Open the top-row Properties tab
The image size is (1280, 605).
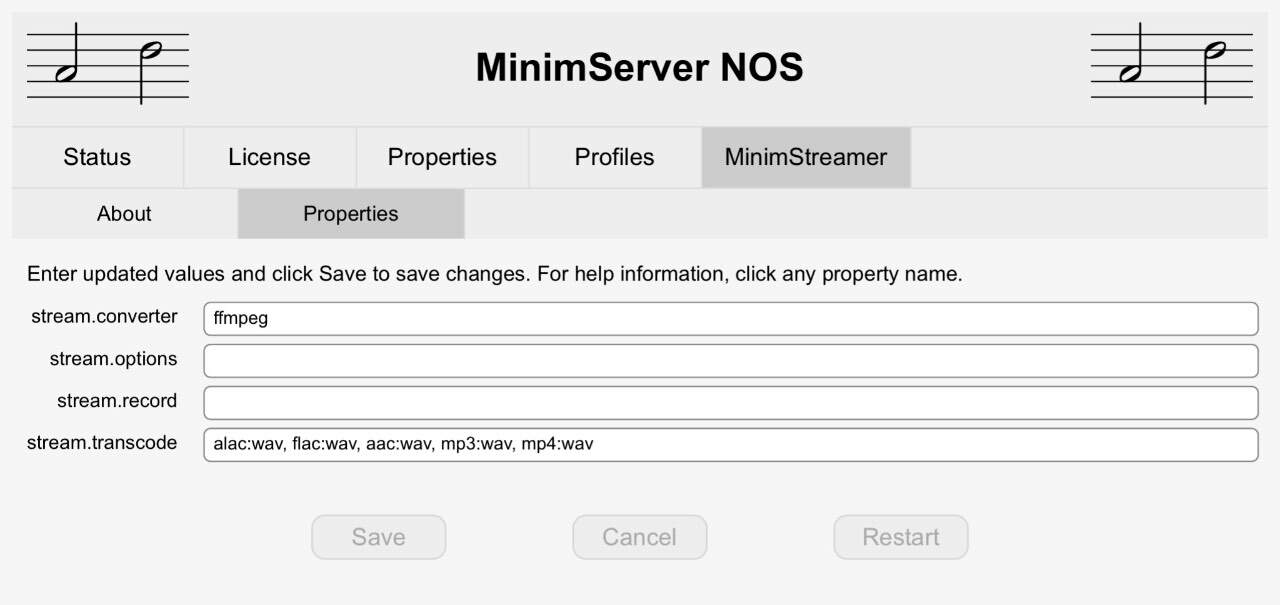(x=442, y=157)
